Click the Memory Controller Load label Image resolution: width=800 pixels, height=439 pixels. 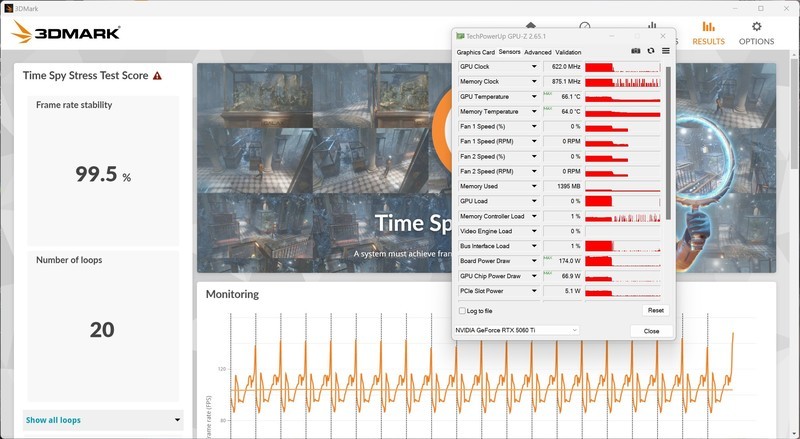(x=492, y=216)
